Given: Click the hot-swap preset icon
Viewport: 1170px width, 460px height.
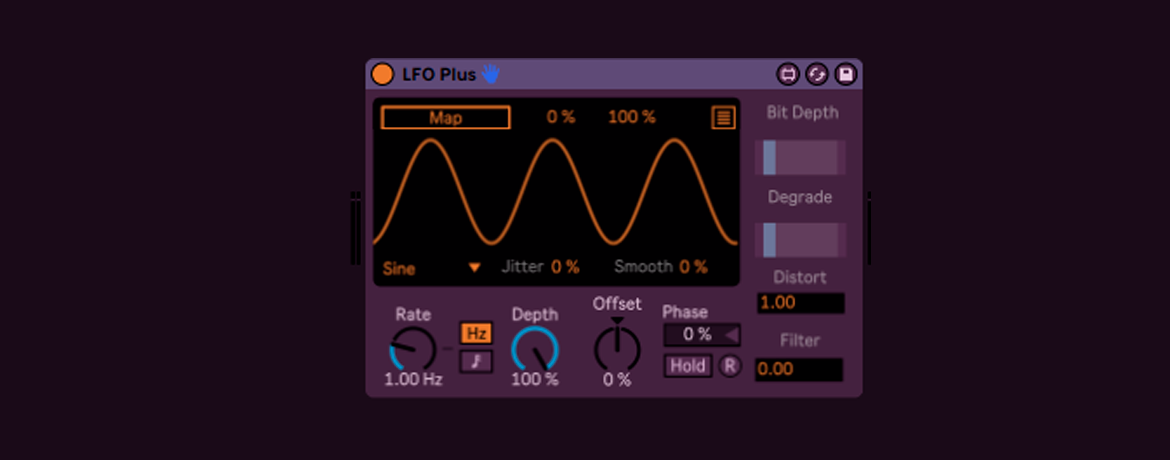Looking at the screenshot, I should [x=817, y=74].
